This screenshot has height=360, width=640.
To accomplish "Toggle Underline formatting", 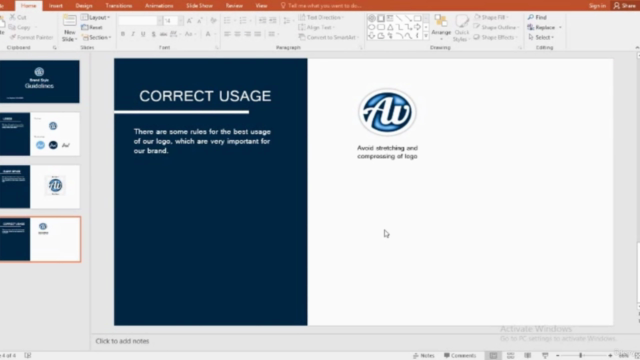I will (x=143, y=34).
